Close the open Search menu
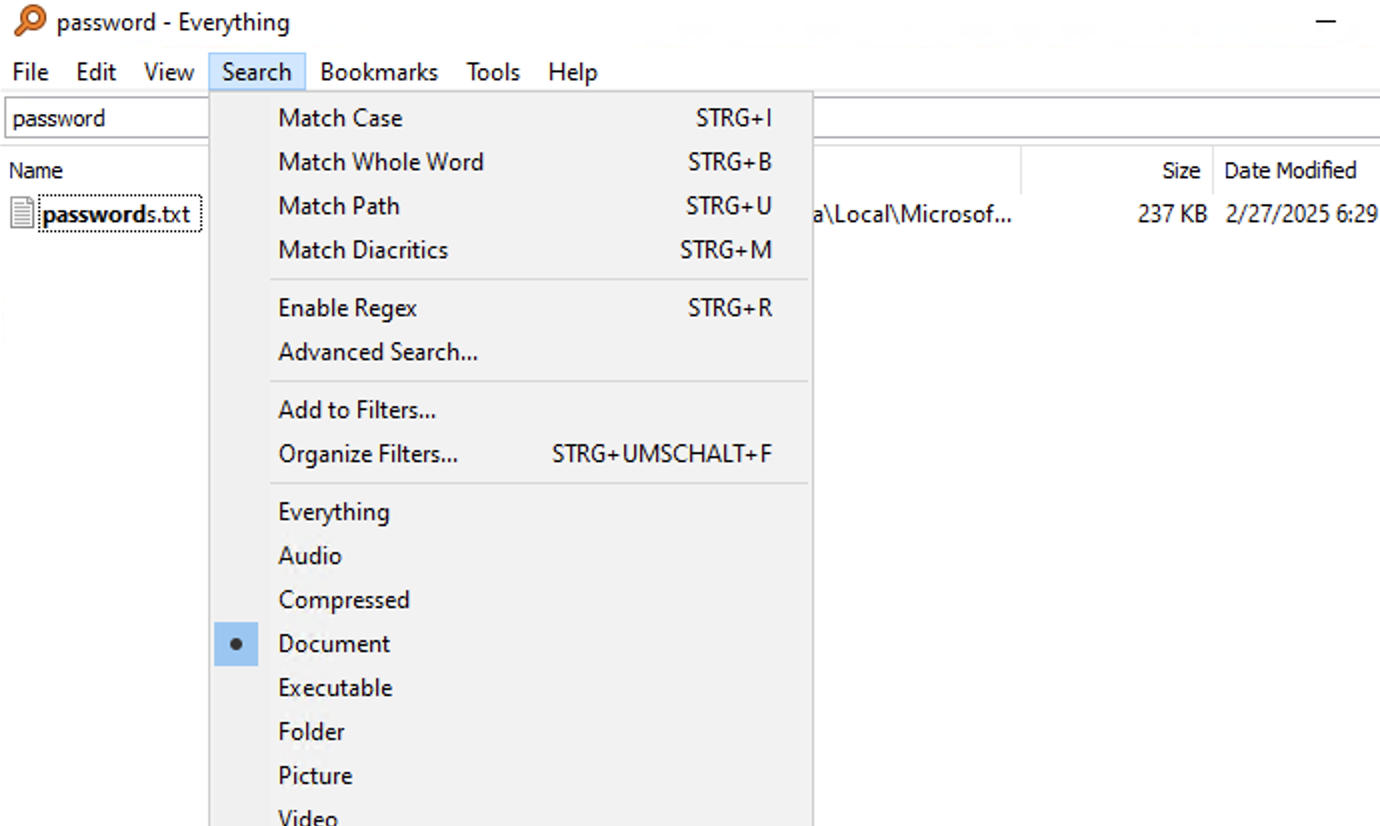 pyautogui.click(x=257, y=72)
